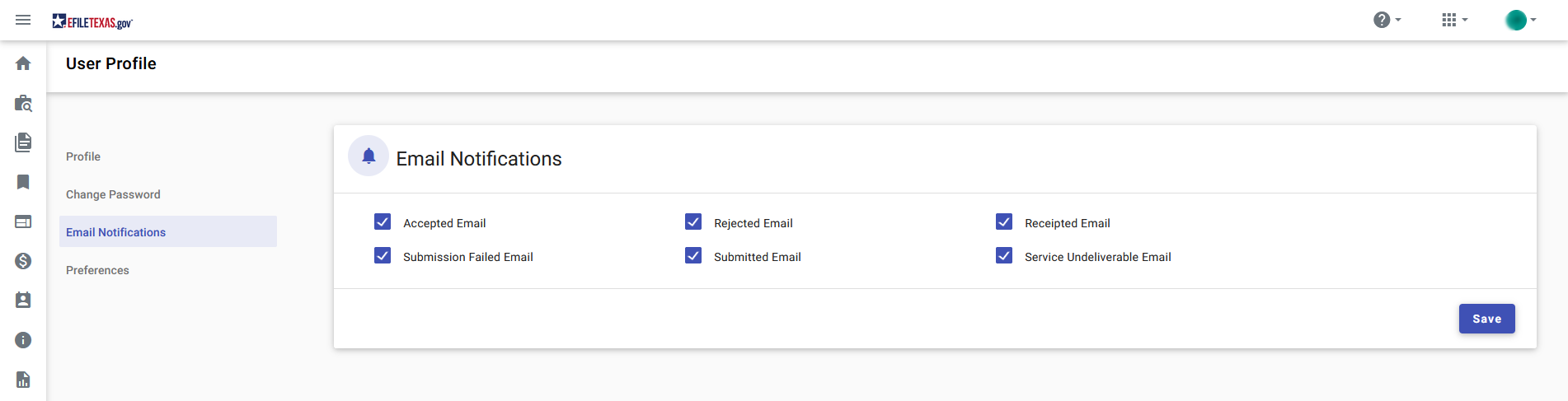Viewport: 1568px width, 401px height.
Task: Disable Service Undeliverable Email notifications
Action: 1004,256
